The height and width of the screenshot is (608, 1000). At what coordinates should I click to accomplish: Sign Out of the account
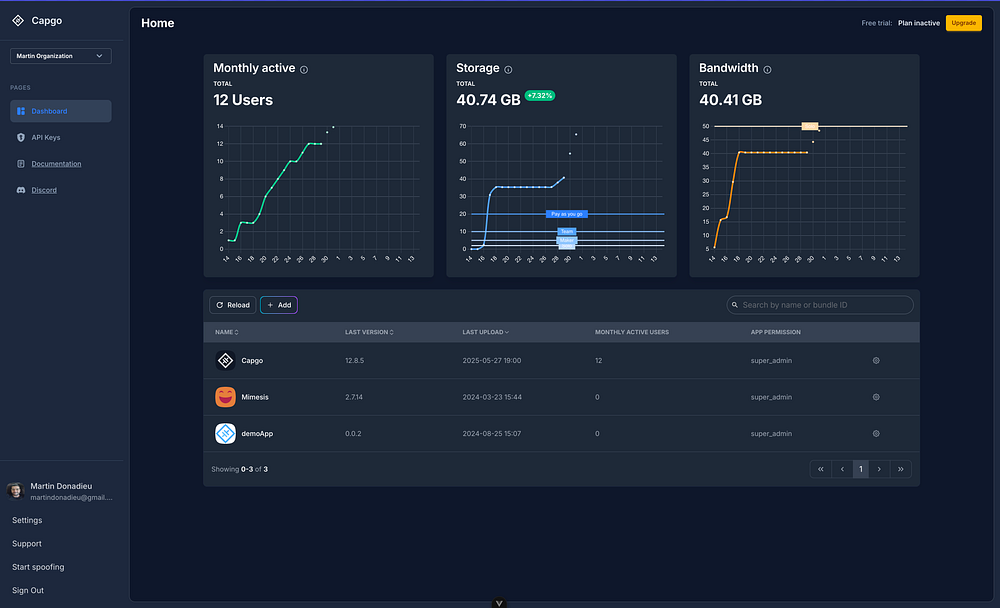tap(28, 591)
